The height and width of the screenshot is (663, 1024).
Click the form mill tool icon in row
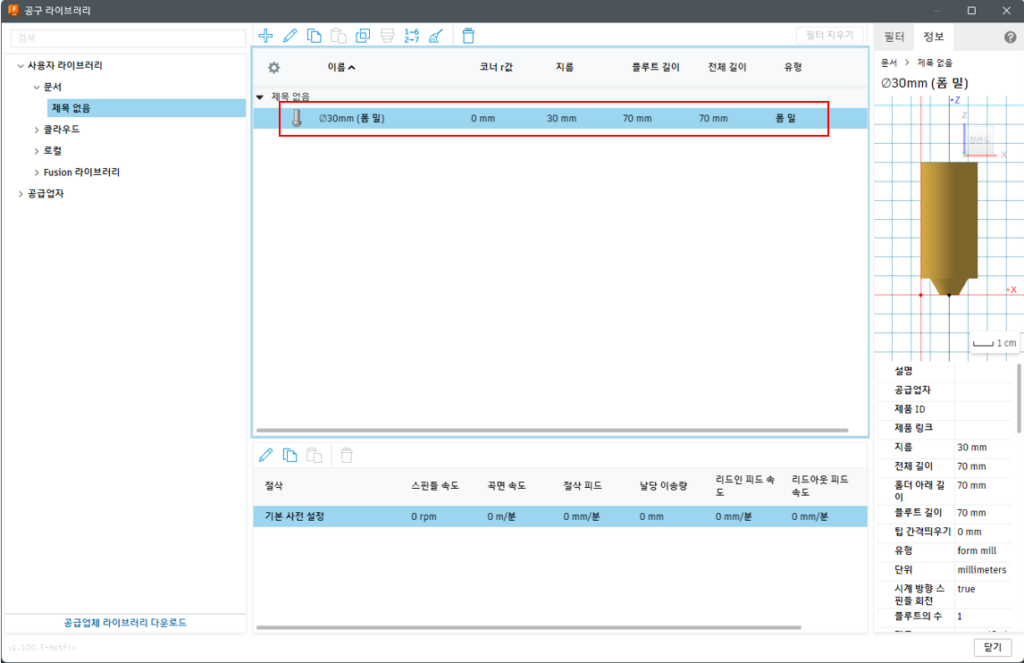pos(296,118)
